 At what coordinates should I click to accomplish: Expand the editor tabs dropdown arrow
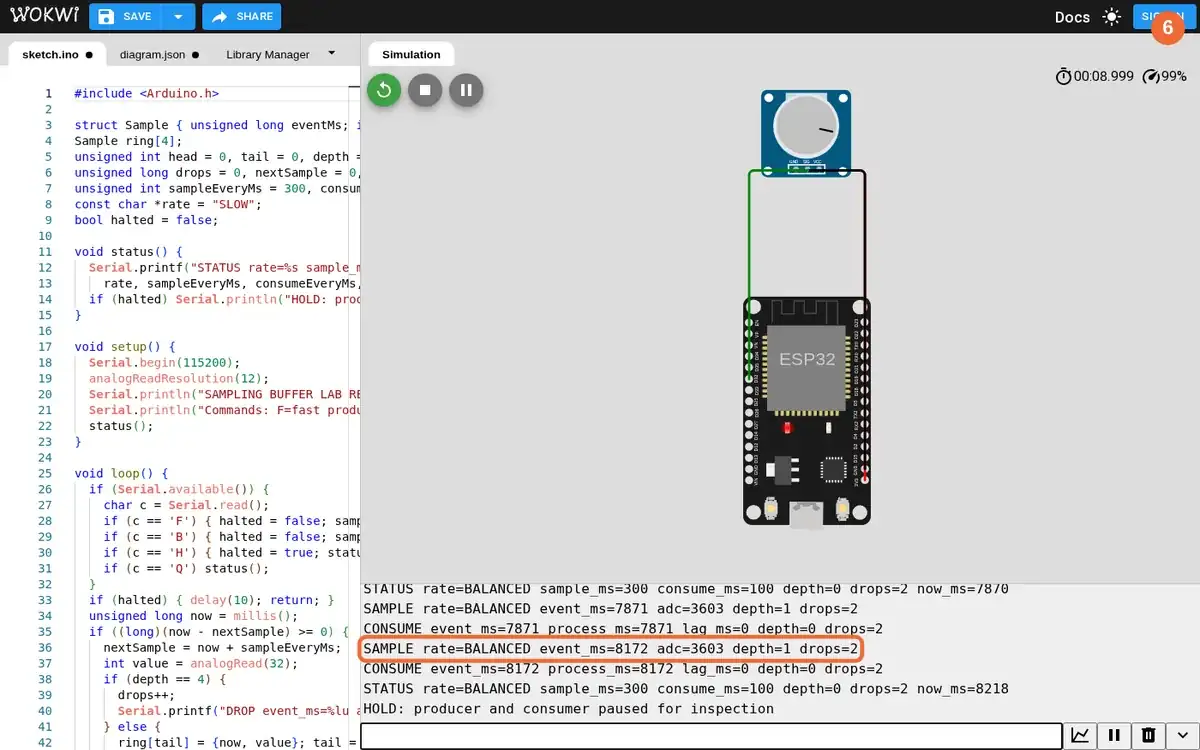332,54
